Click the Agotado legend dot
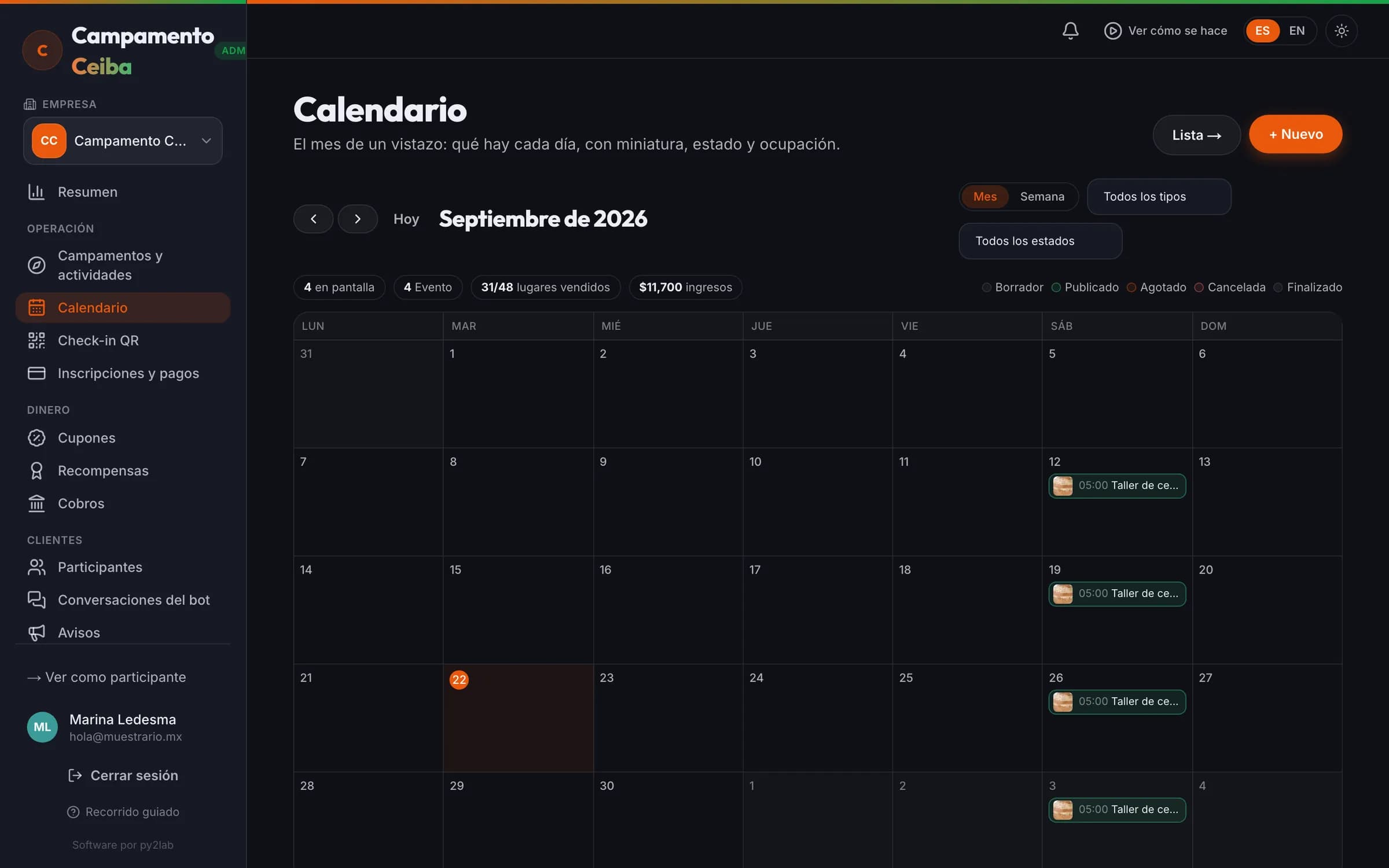Image resolution: width=1389 pixels, height=868 pixels. (x=1131, y=288)
